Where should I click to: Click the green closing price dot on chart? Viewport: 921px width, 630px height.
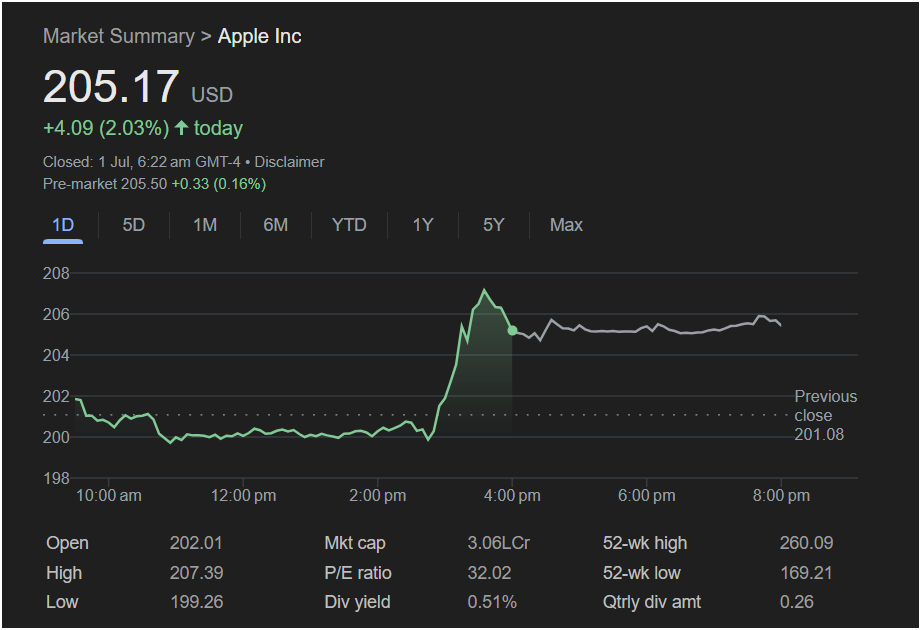512,331
